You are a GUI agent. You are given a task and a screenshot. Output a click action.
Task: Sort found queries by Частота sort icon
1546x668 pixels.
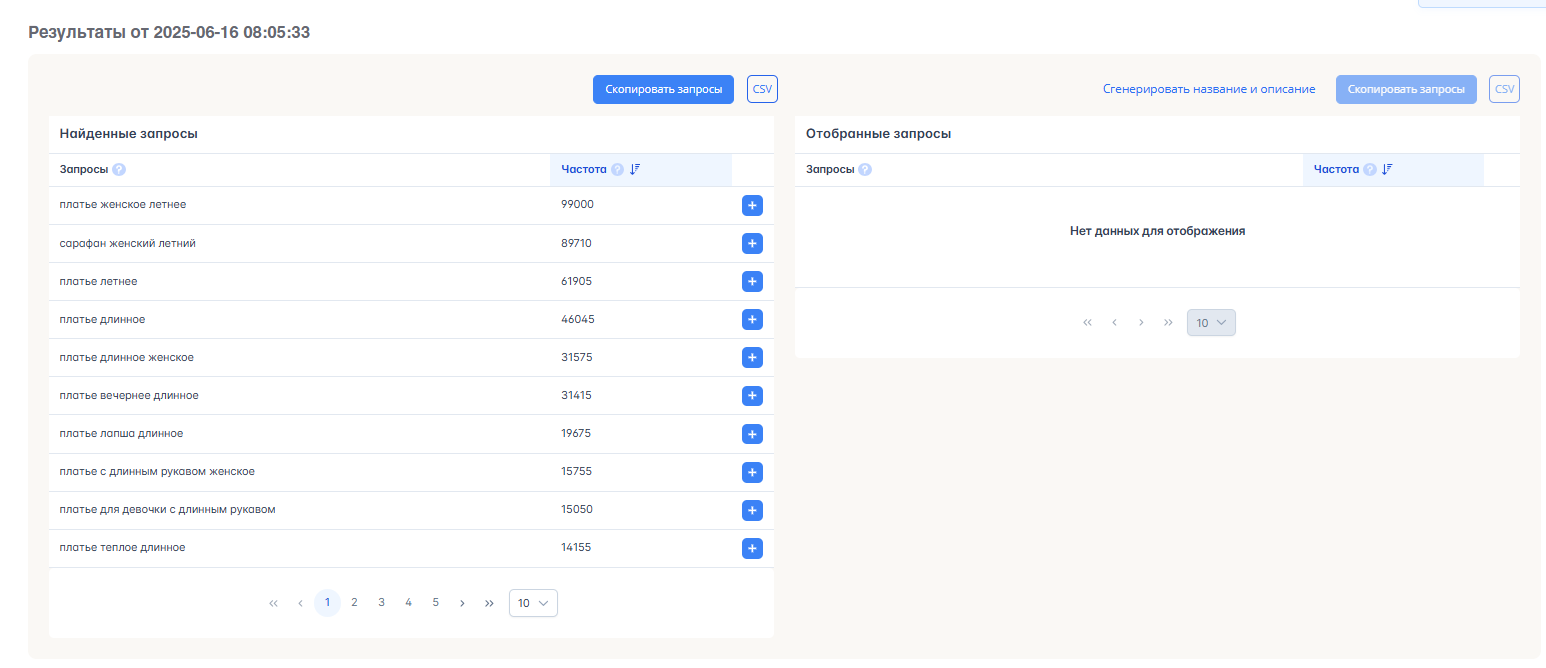click(635, 170)
